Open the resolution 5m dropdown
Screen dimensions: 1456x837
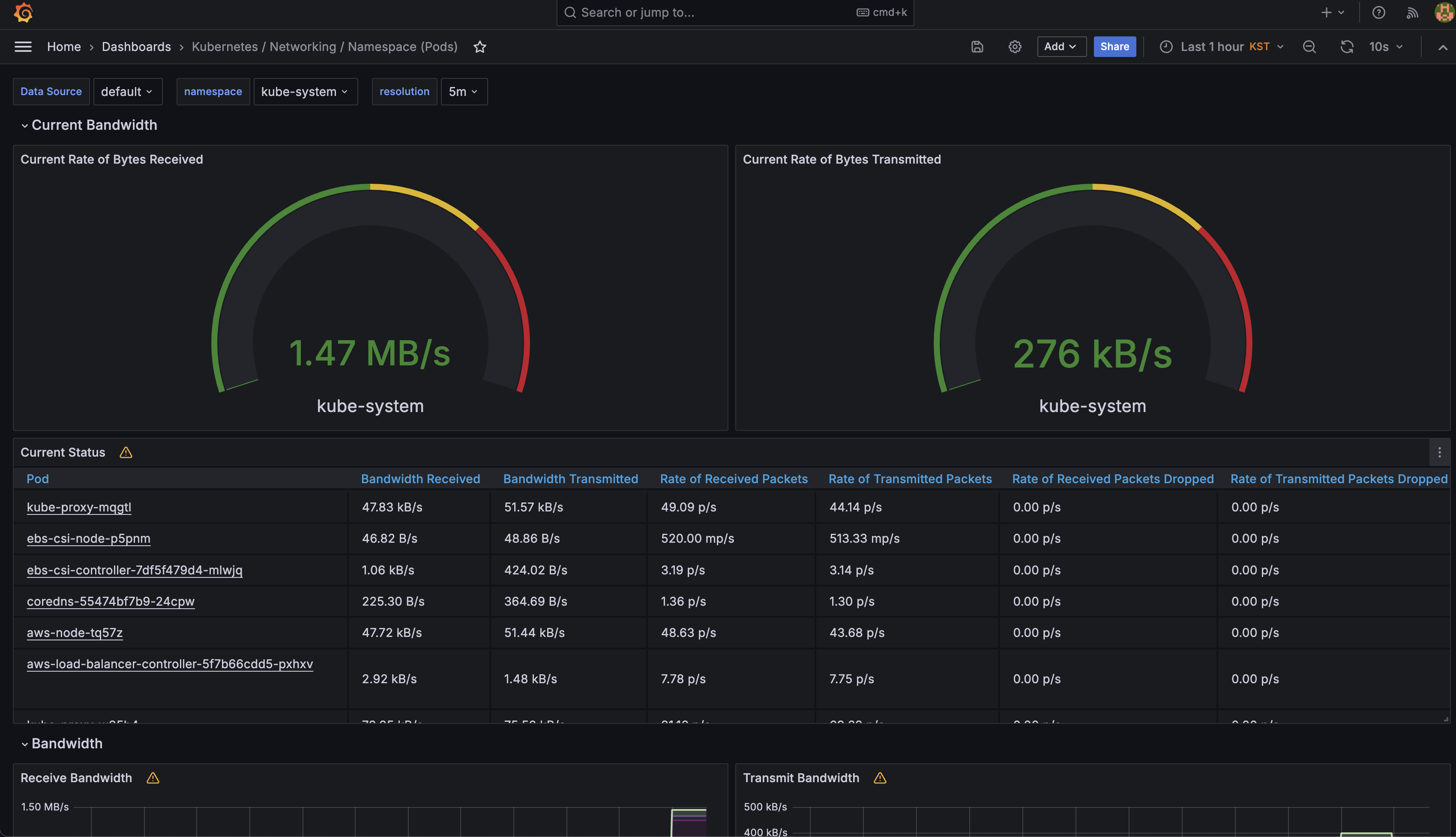click(464, 91)
